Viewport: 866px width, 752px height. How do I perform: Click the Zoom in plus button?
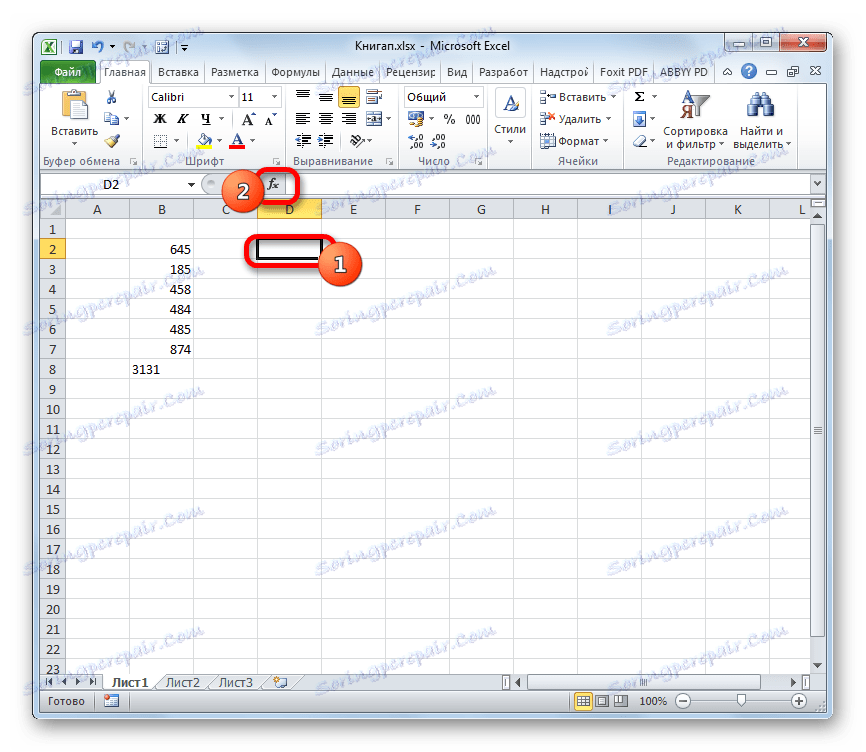(x=799, y=701)
